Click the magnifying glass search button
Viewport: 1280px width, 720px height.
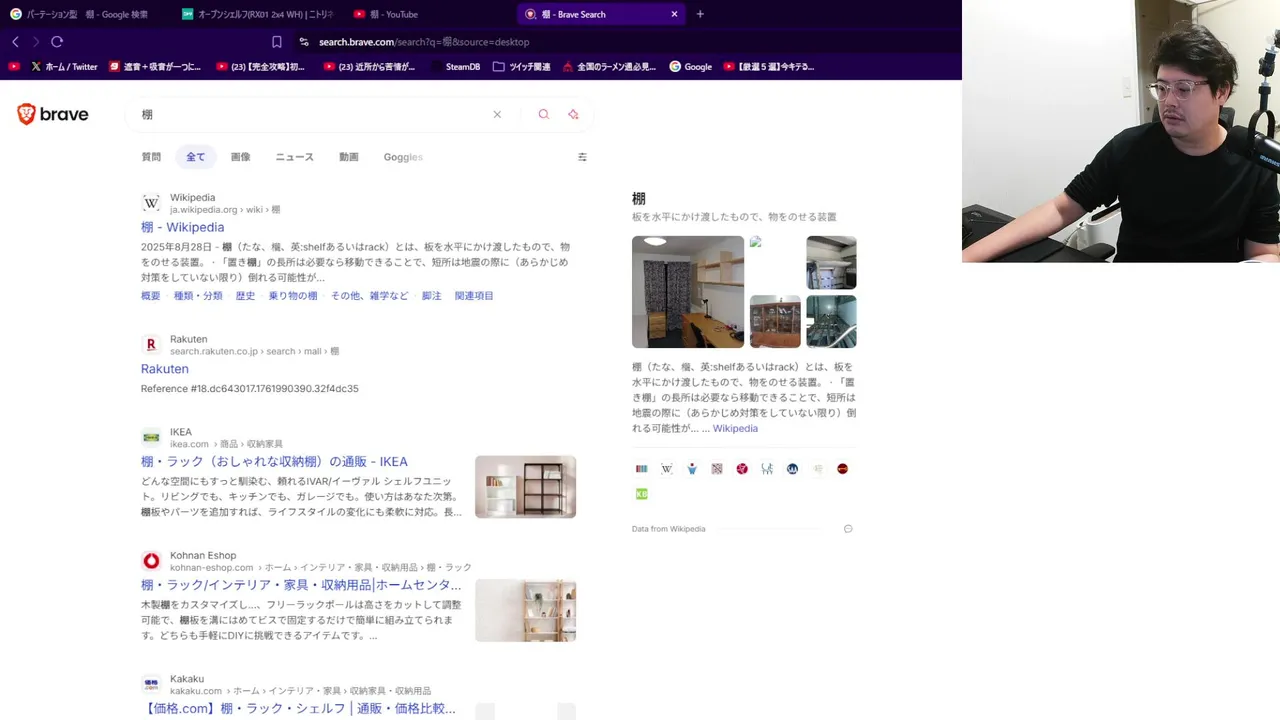[x=544, y=114]
